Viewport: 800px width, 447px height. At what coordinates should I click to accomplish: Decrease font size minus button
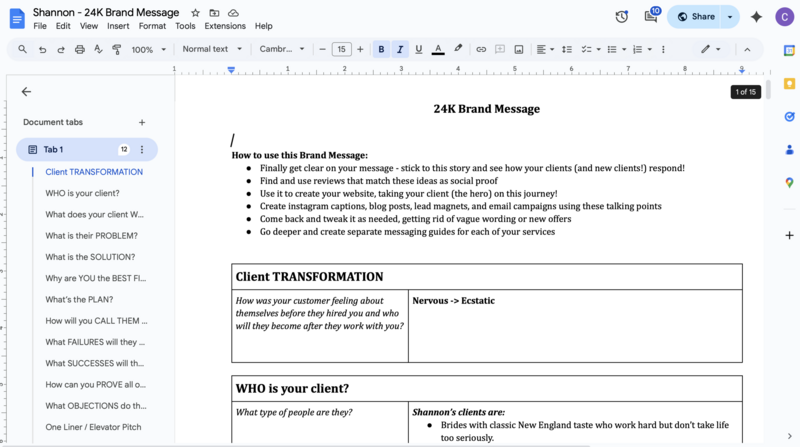[322, 49]
